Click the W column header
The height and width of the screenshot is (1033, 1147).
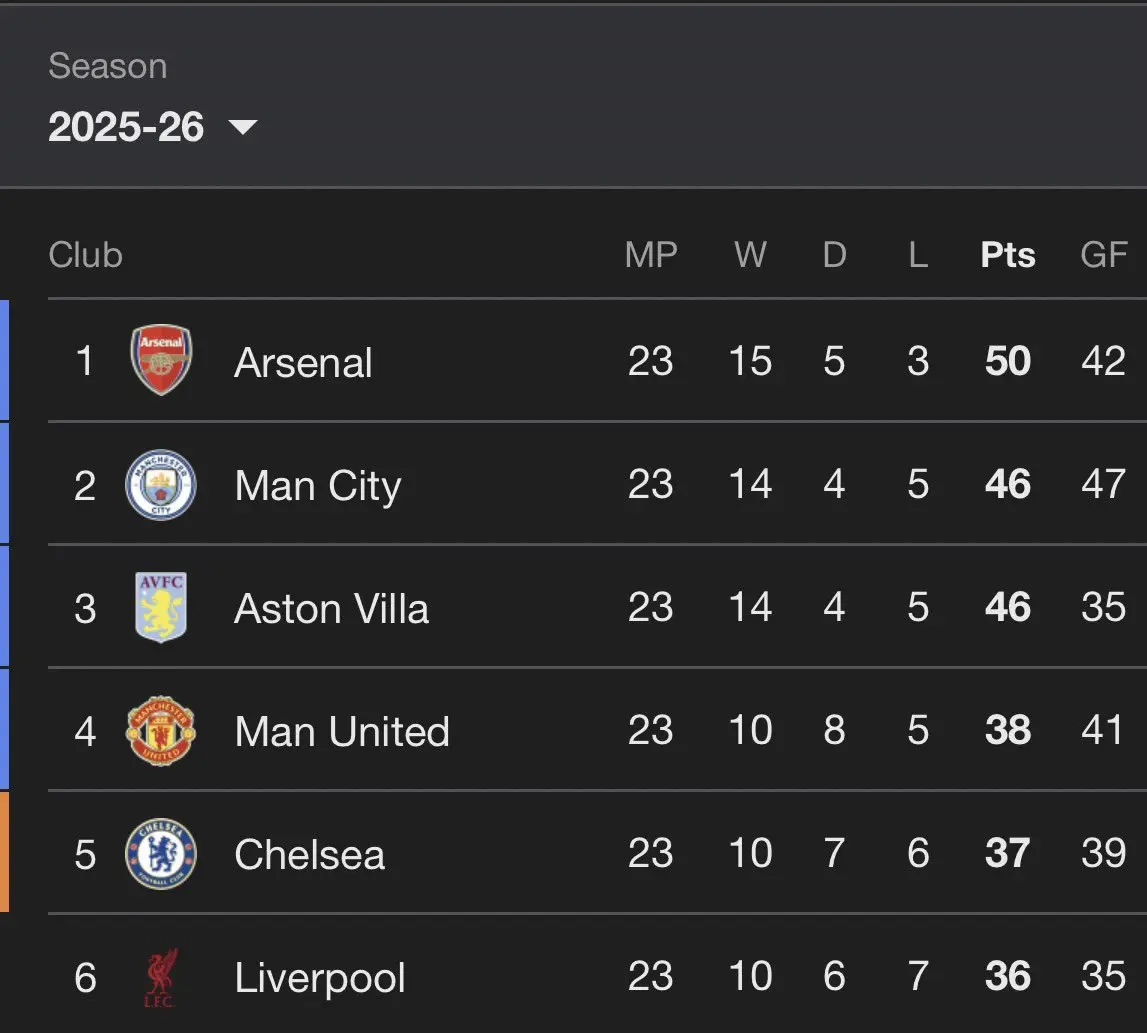[750, 255]
